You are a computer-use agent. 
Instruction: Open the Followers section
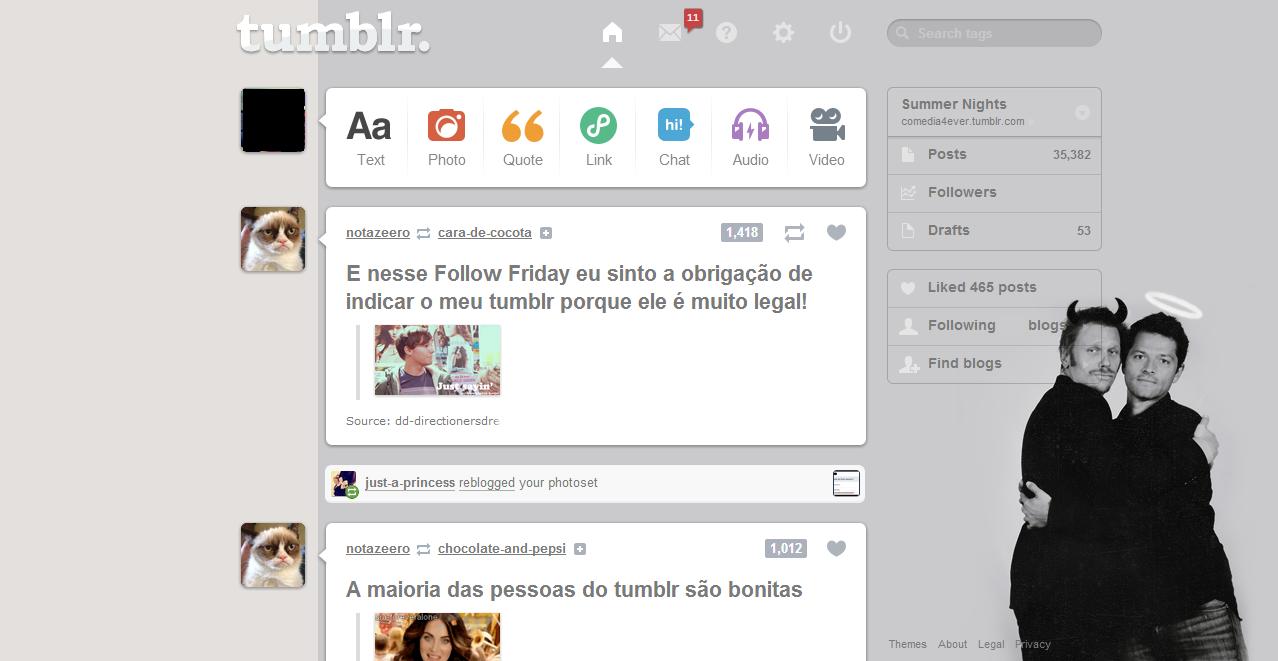tap(994, 193)
